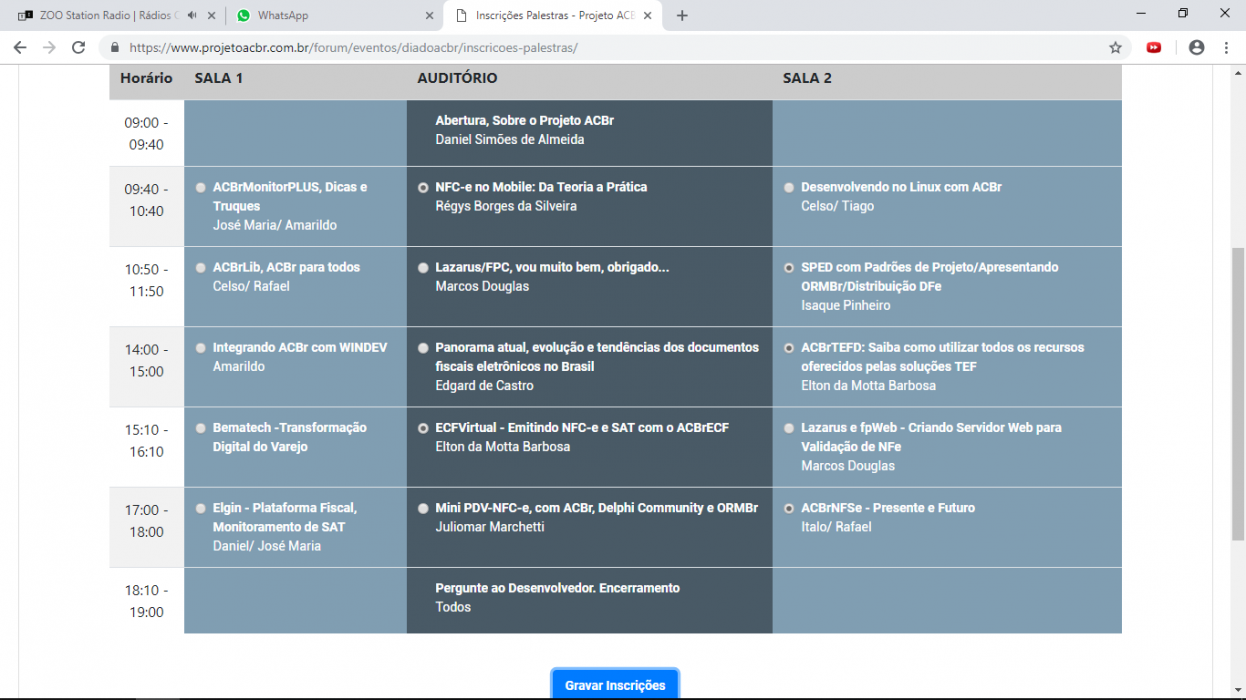
Task: Click speaker name Régys Borges da Silveira
Action: tap(506, 206)
